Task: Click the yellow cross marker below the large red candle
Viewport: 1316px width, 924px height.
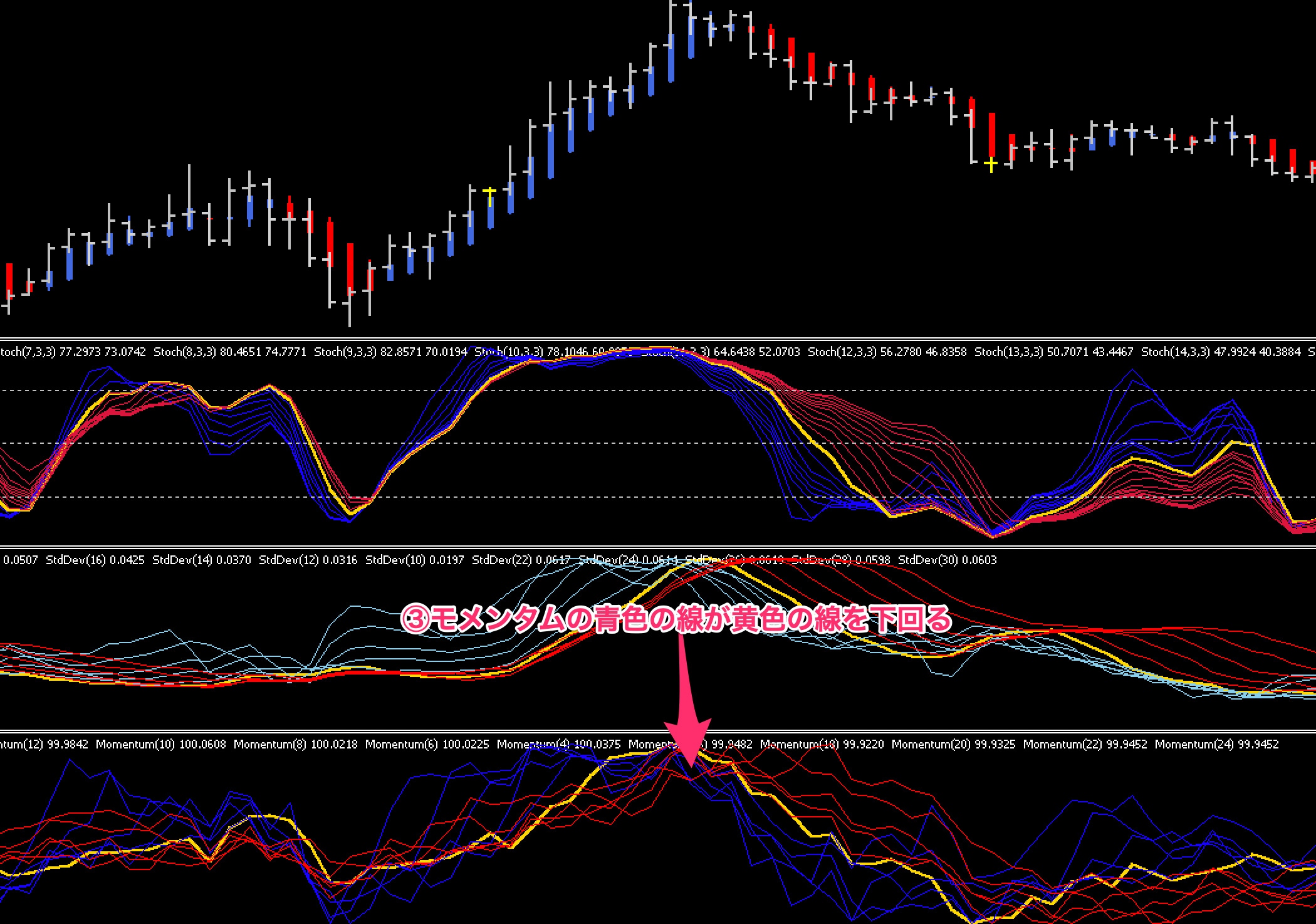Action: click(991, 165)
